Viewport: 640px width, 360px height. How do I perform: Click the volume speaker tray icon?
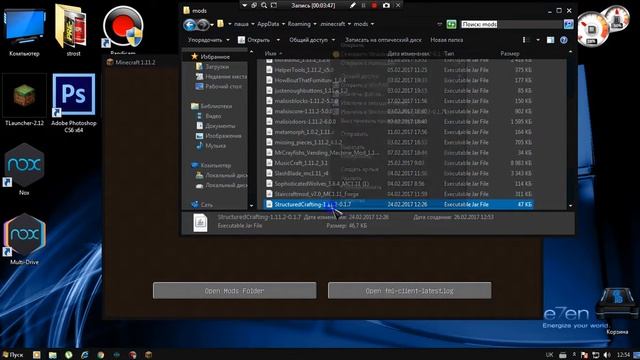[x=607, y=355]
